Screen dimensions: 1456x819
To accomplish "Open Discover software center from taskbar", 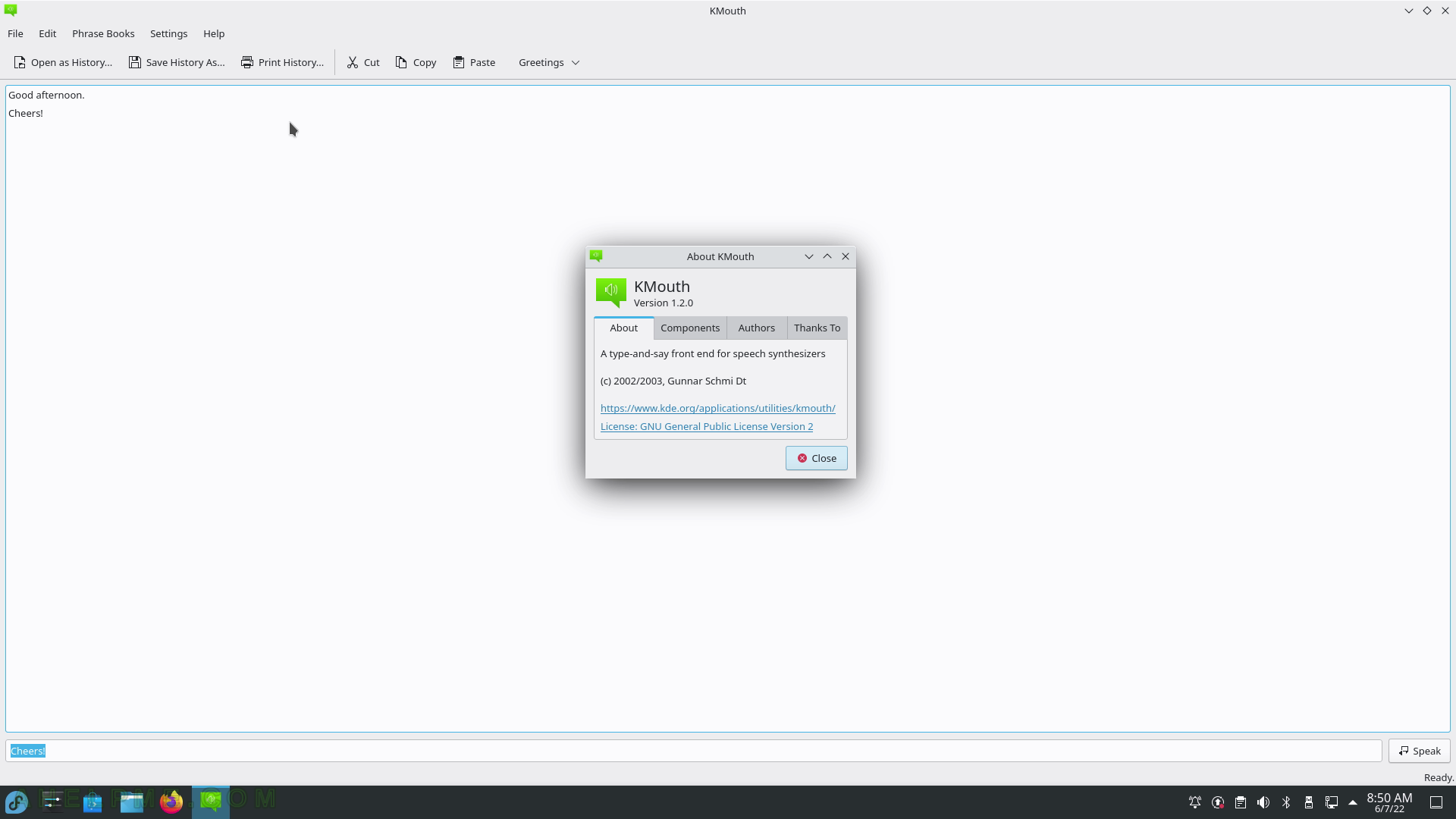I will [x=93, y=802].
